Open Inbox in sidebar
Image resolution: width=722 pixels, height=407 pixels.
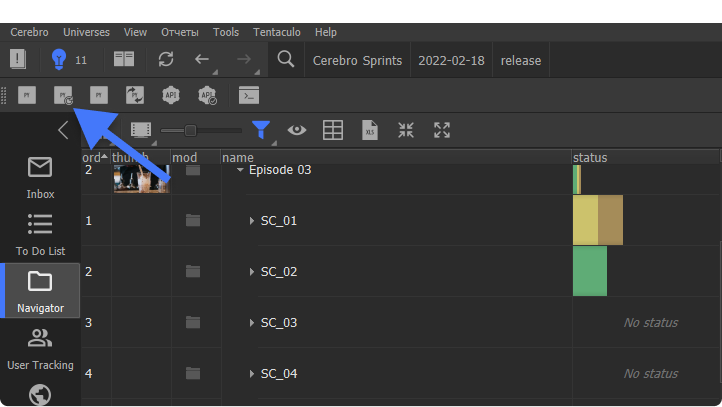(x=40, y=178)
